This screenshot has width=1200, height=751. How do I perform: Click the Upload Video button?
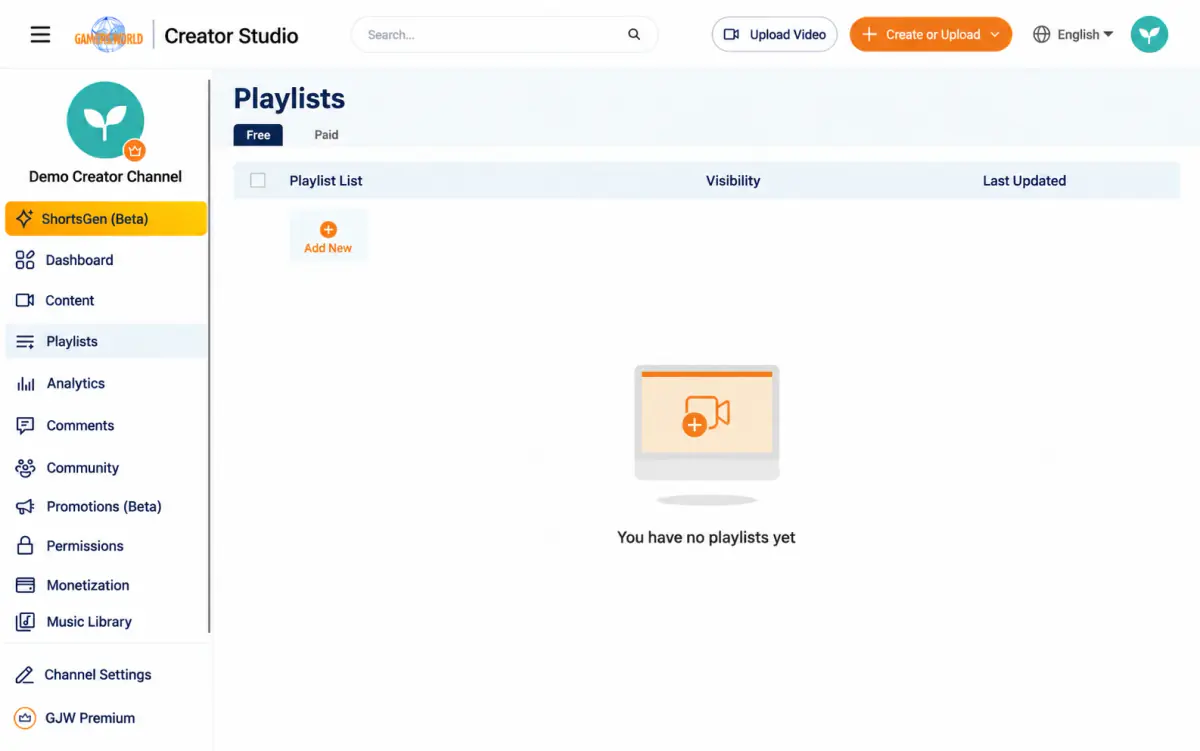[774, 35]
